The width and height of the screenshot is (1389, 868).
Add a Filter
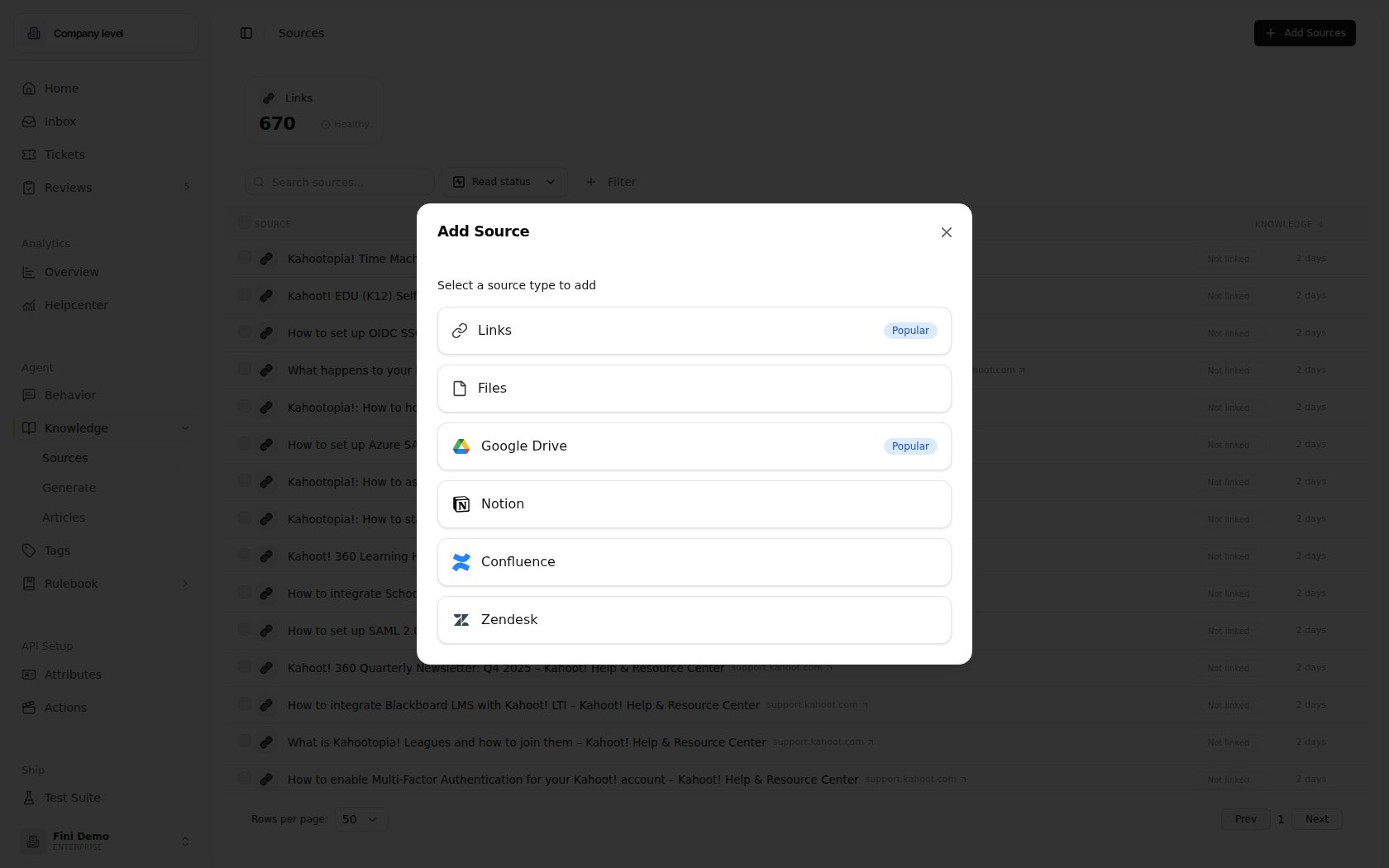(x=610, y=182)
